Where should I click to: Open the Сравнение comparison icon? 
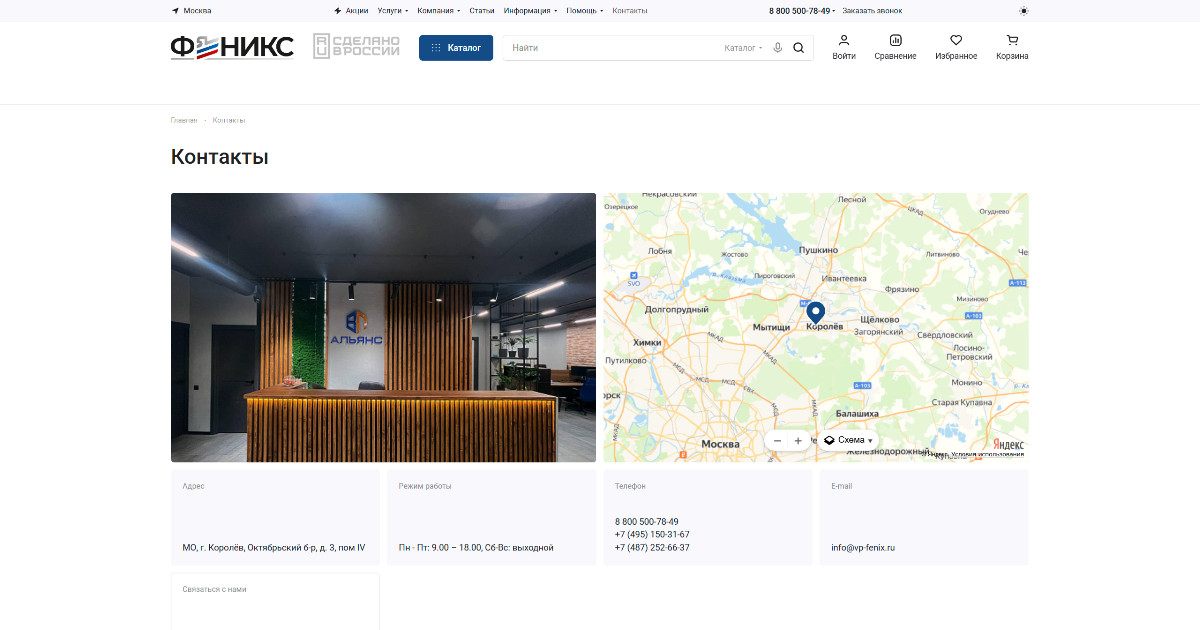[895, 47]
